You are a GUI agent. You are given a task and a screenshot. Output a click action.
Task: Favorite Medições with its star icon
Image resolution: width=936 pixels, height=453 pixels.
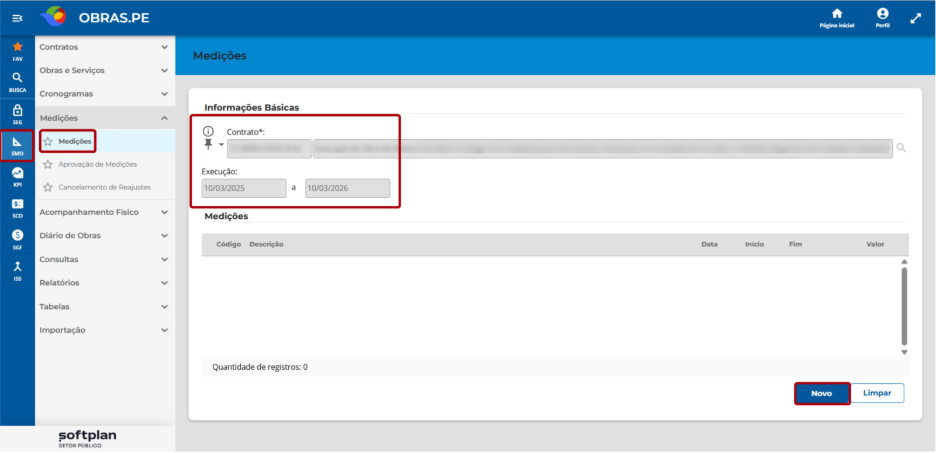[48, 141]
